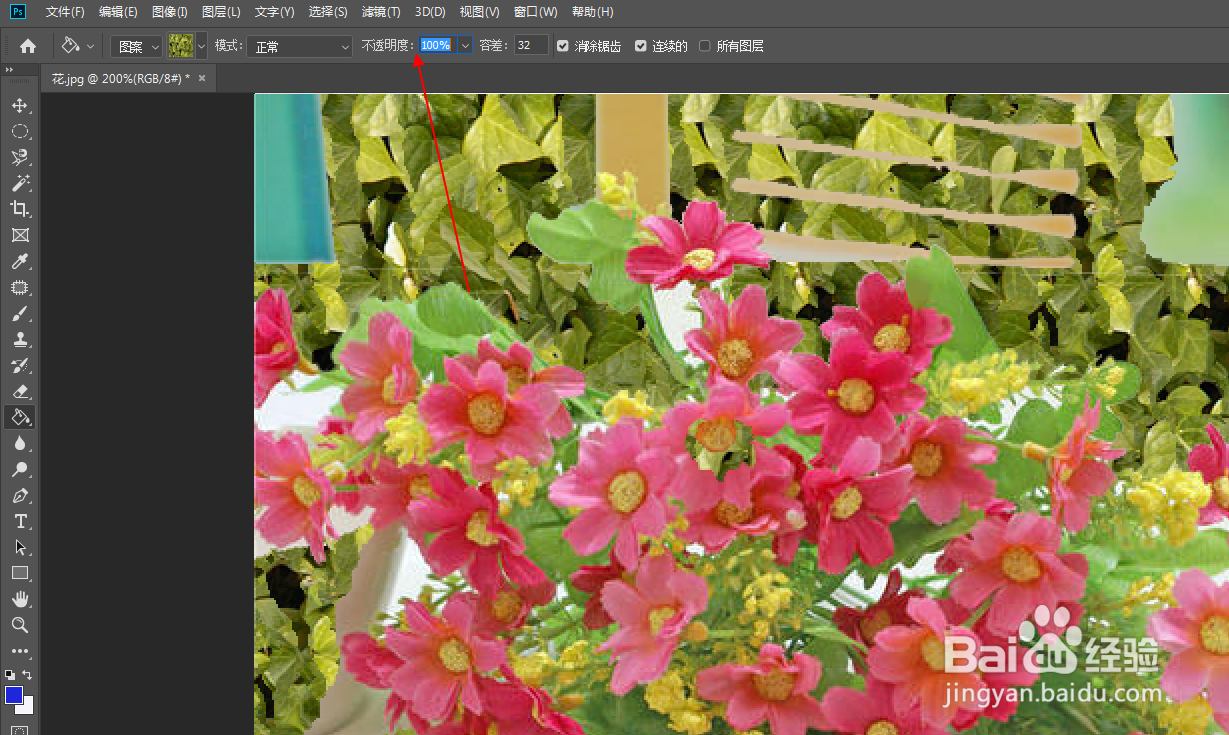This screenshot has height=735, width=1229.
Task: Select the Brush tool
Action: click(x=20, y=313)
